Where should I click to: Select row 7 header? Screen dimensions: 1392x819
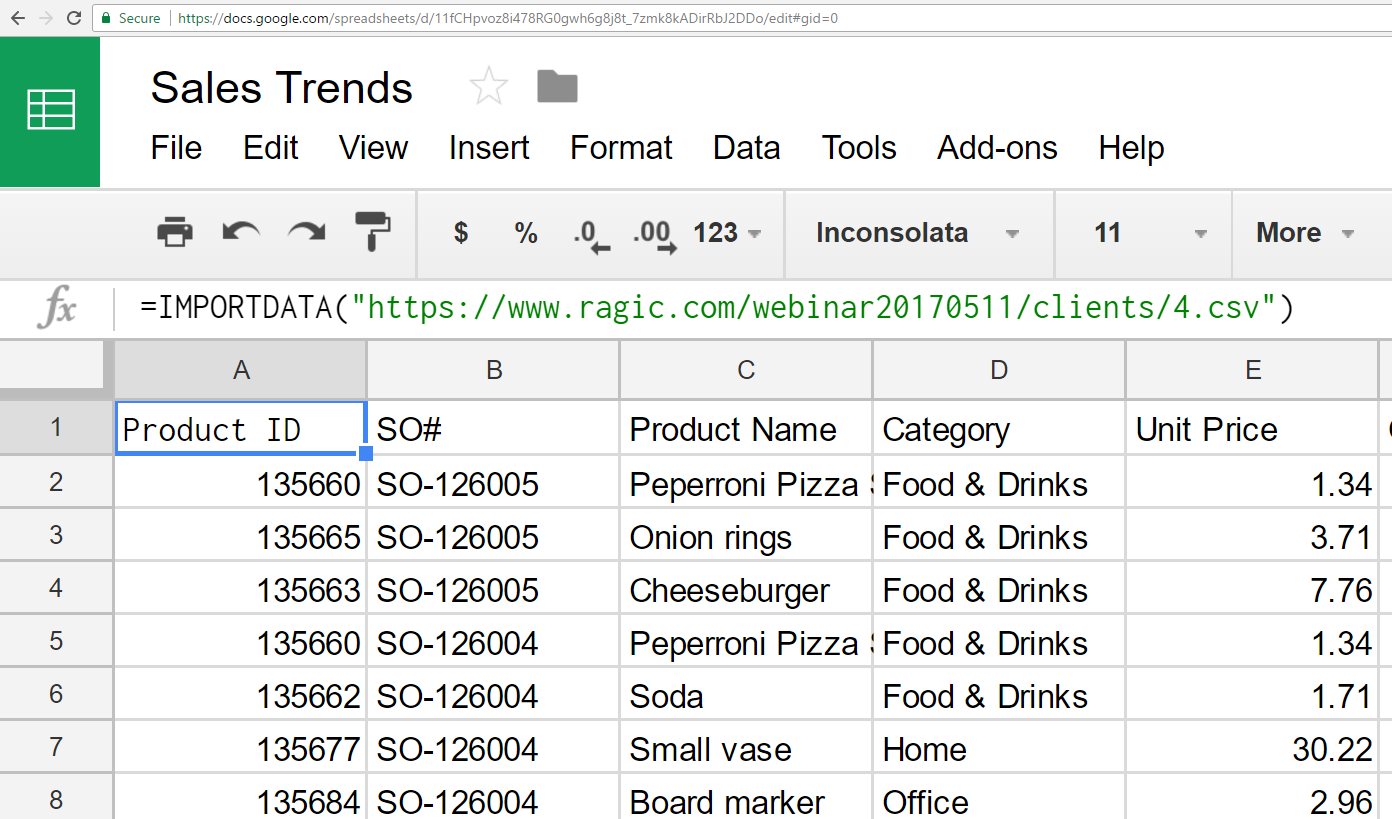[56, 747]
